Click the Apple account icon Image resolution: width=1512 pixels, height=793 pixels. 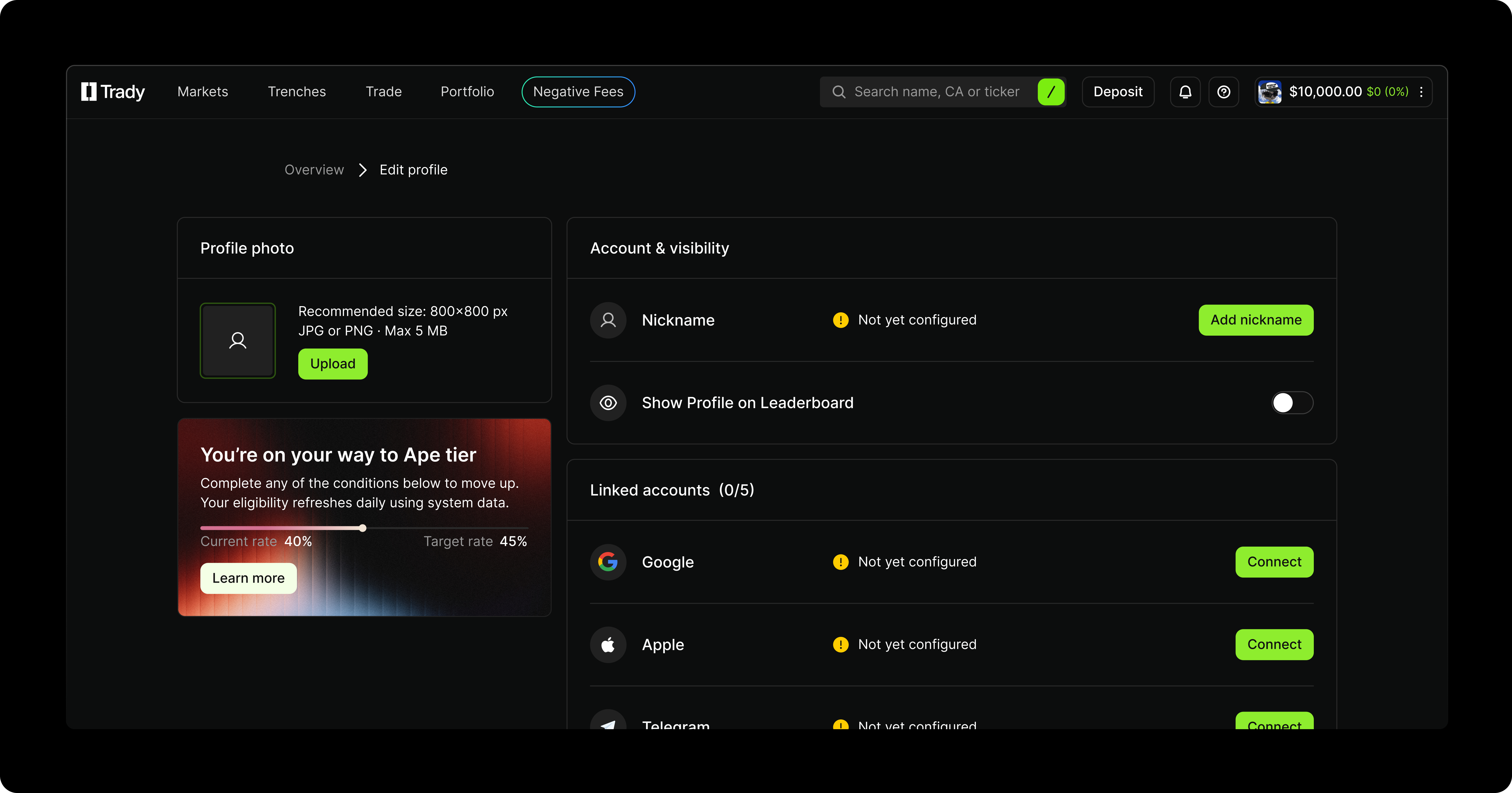point(608,645)
